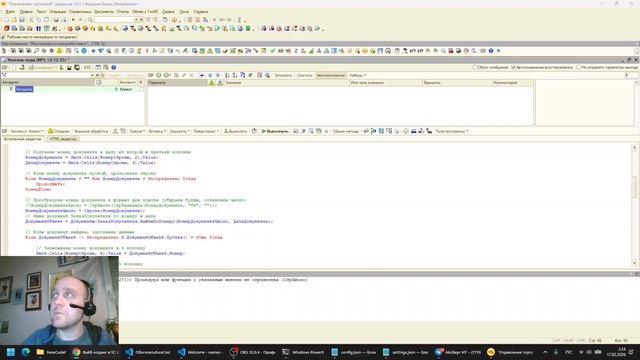This screenshot has width=640, height=360.
Task: Expand the selected algorithm tree node
Action: (11, 89)
